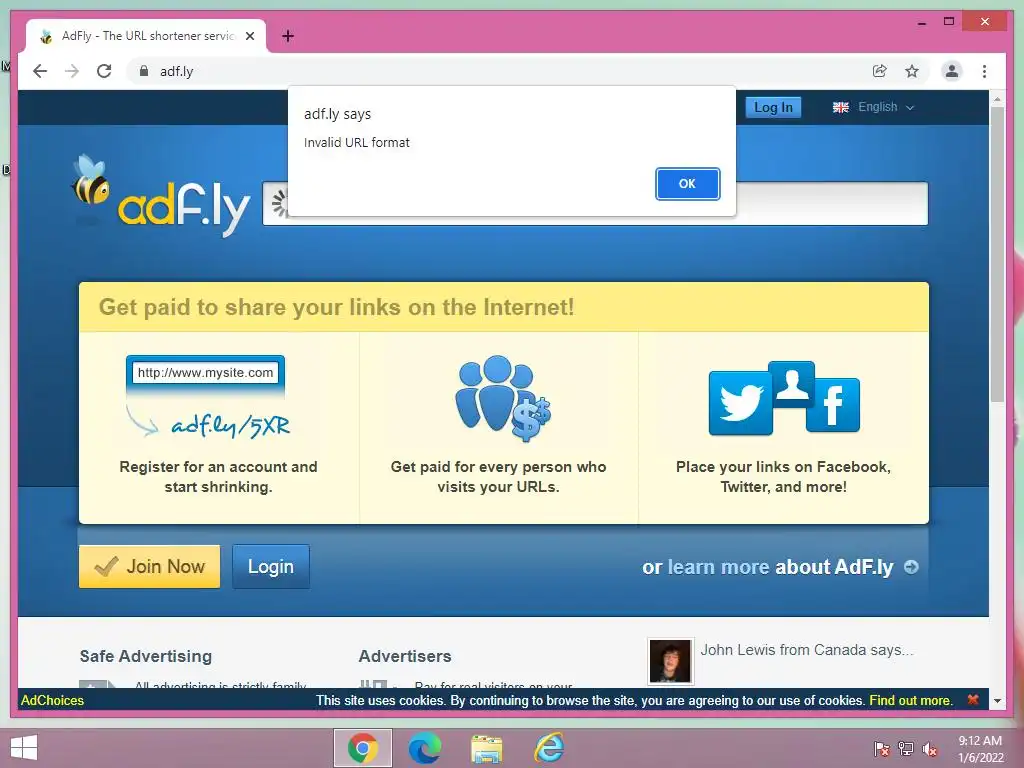Reload the adf.ly page
The image size is (1024, 768).
click(x=104, y=71)
